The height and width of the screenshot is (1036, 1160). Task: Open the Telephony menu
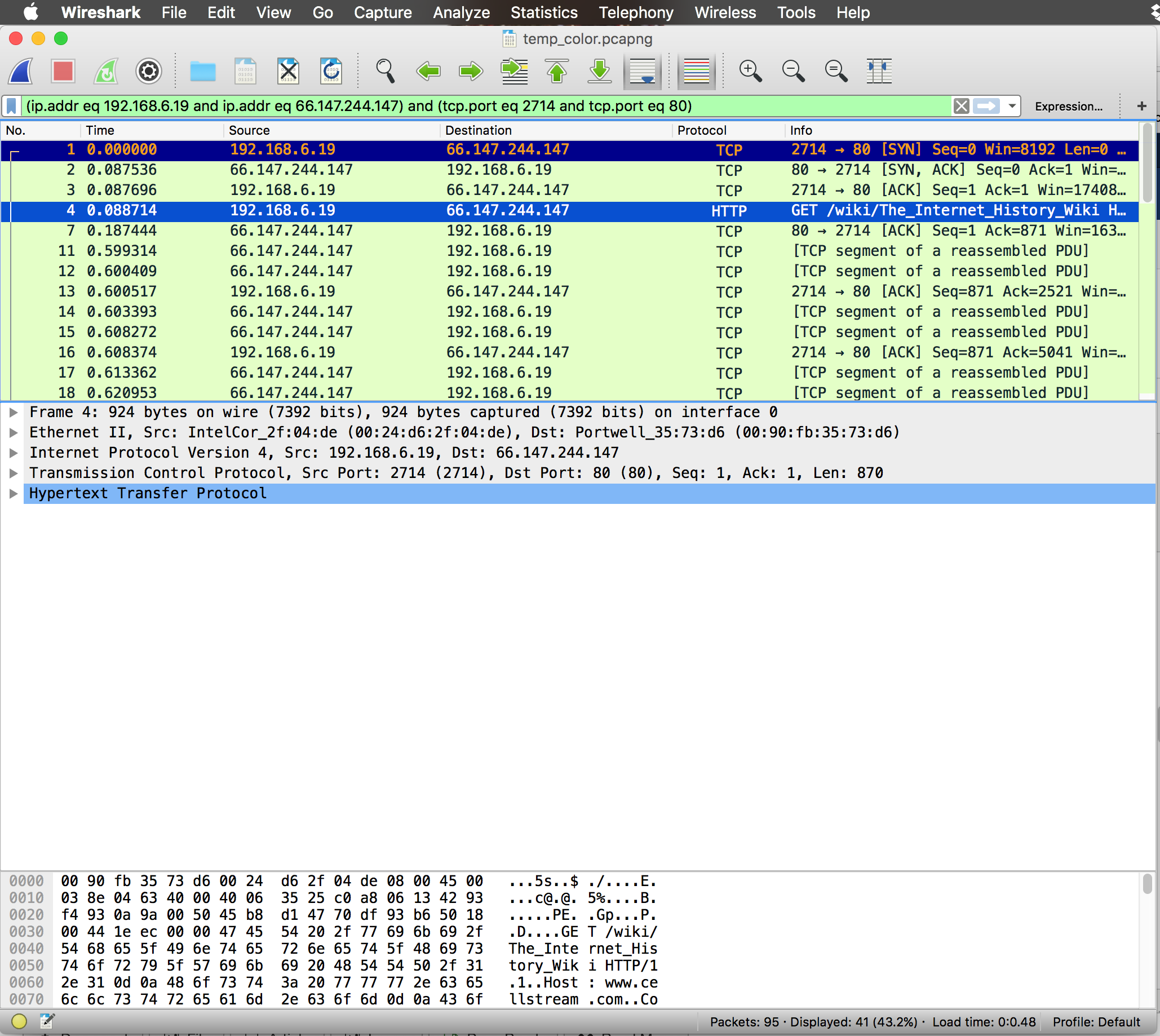pos(635,12)
